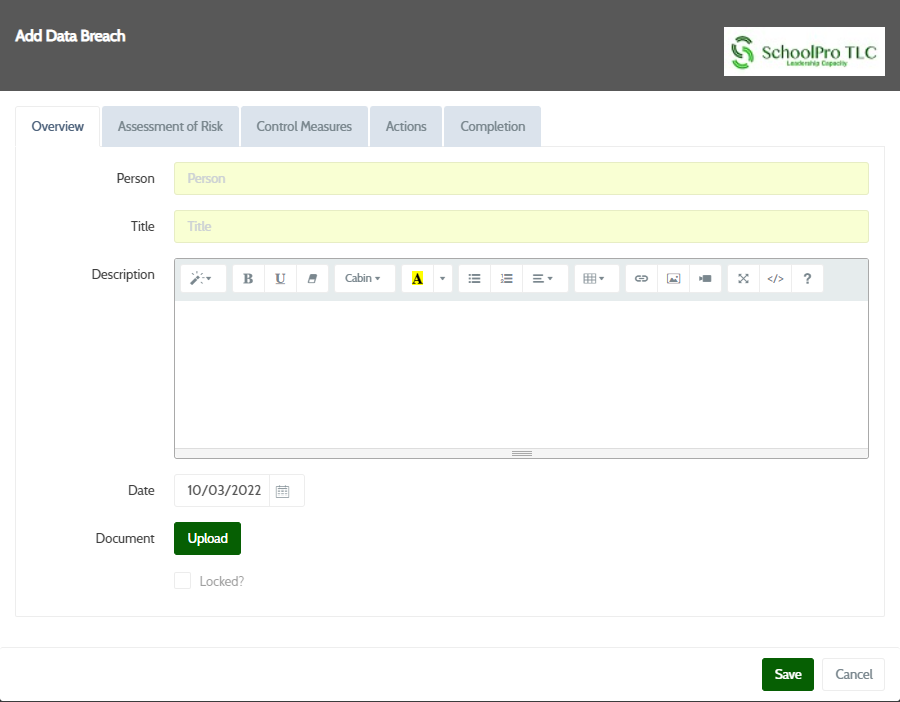Screen dimensions: 900x702
Task: Open the editor help dialog
Action: pos(807,279)
